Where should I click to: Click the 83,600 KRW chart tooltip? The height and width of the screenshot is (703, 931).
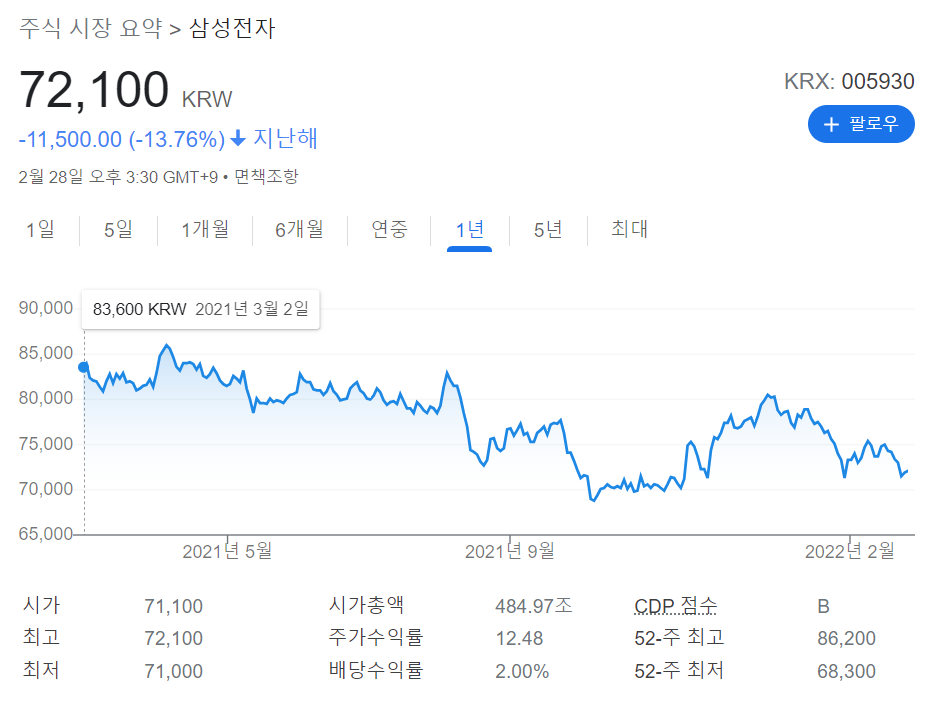tap(201, 309)
